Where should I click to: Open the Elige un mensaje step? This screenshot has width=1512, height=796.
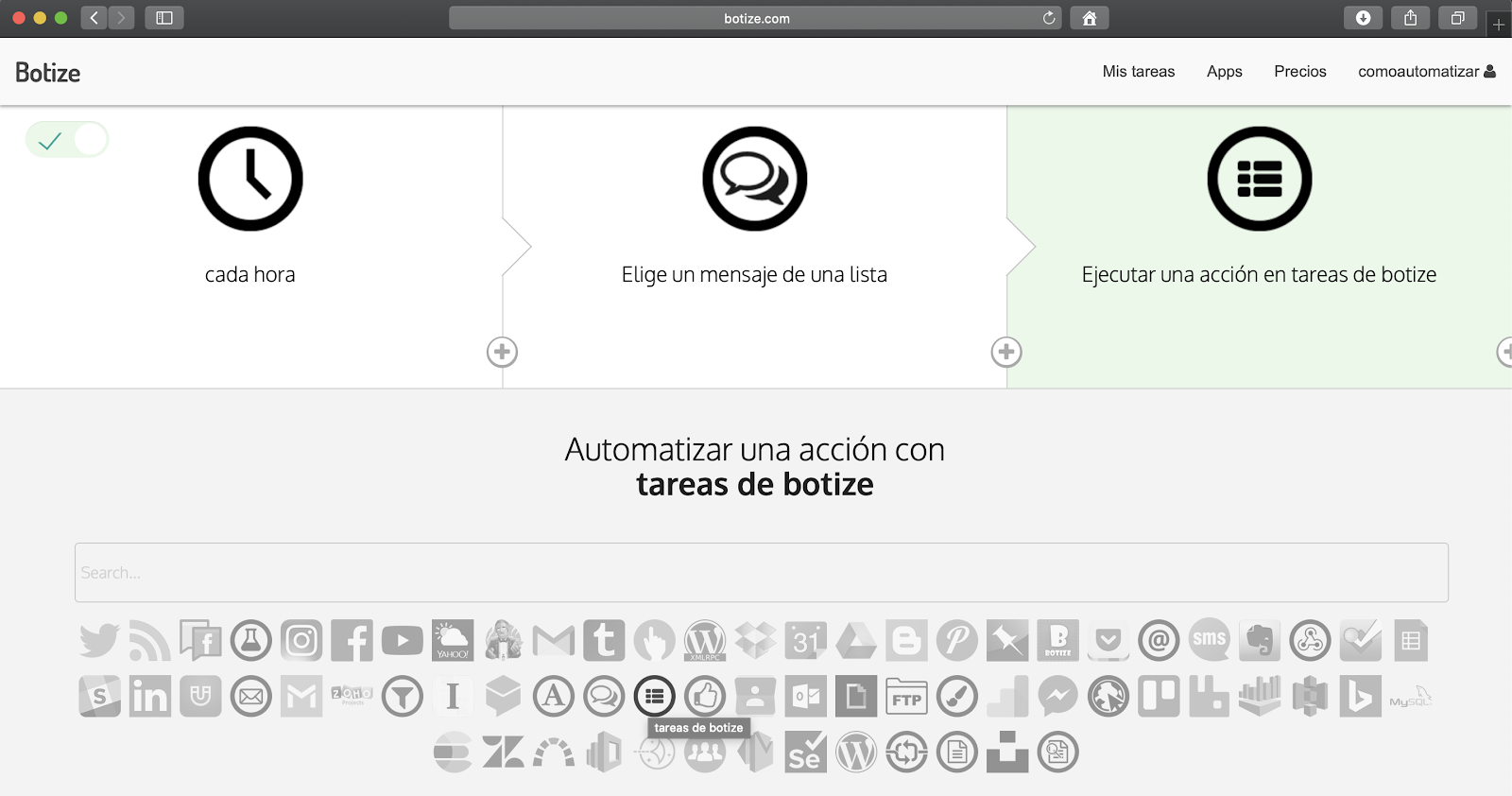(x=754, y=179)
